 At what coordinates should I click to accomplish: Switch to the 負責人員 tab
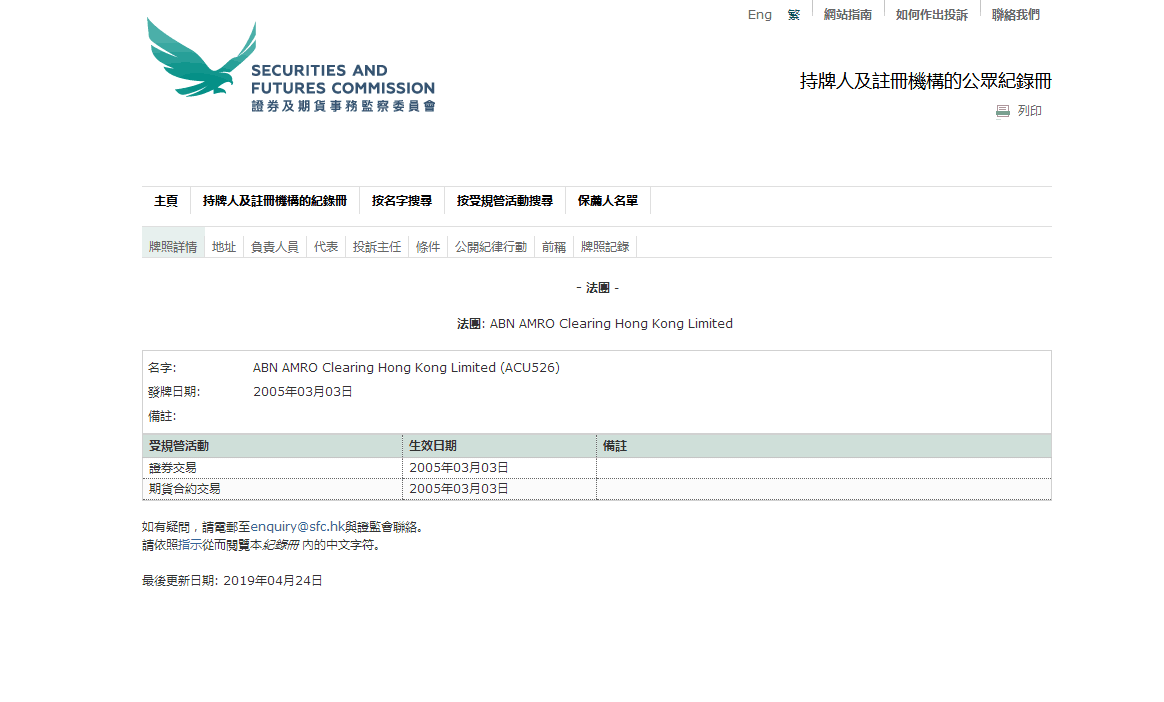[275, 247]
